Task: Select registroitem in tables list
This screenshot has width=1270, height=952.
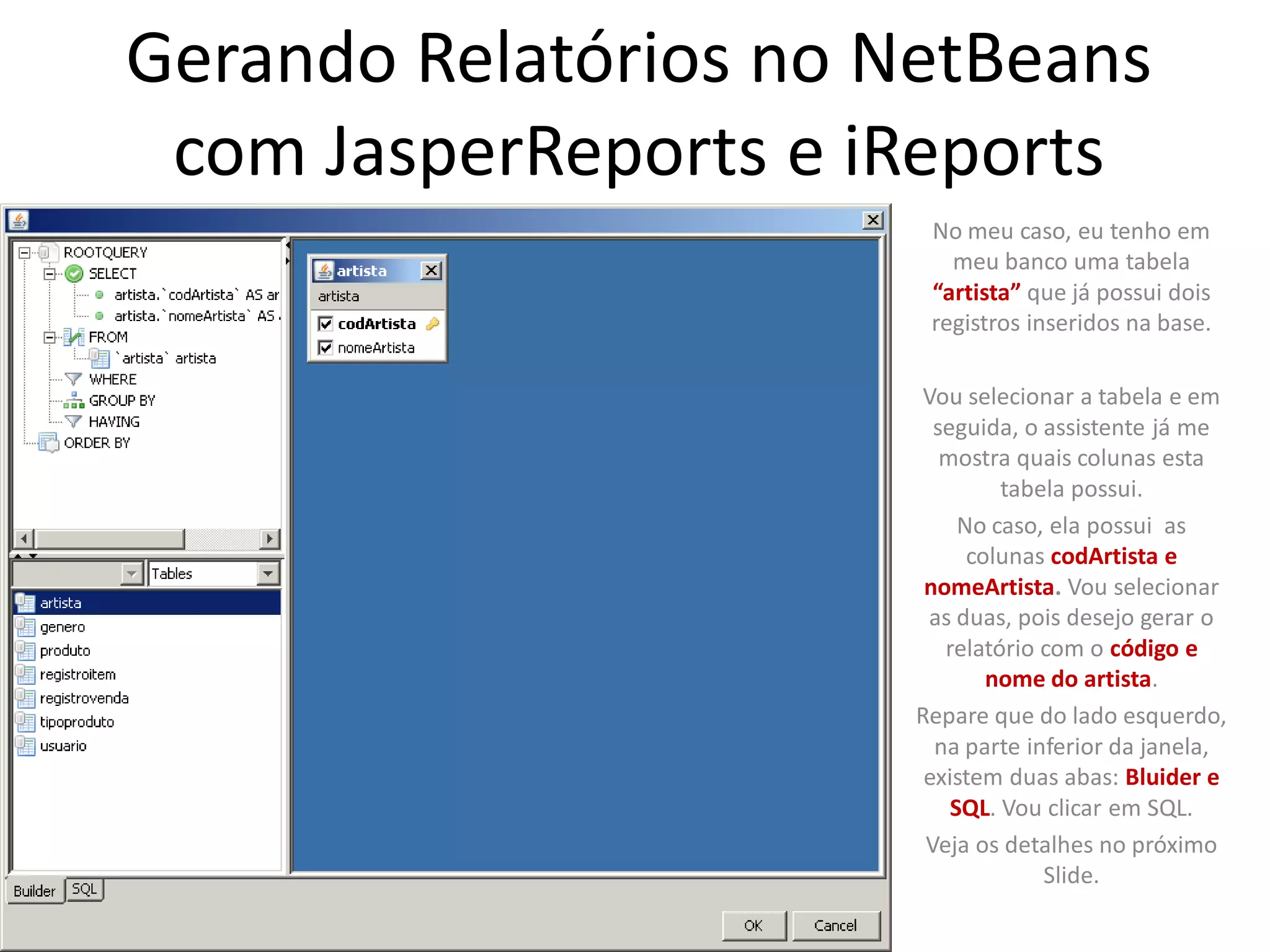Action: click(x=147, y=674)
